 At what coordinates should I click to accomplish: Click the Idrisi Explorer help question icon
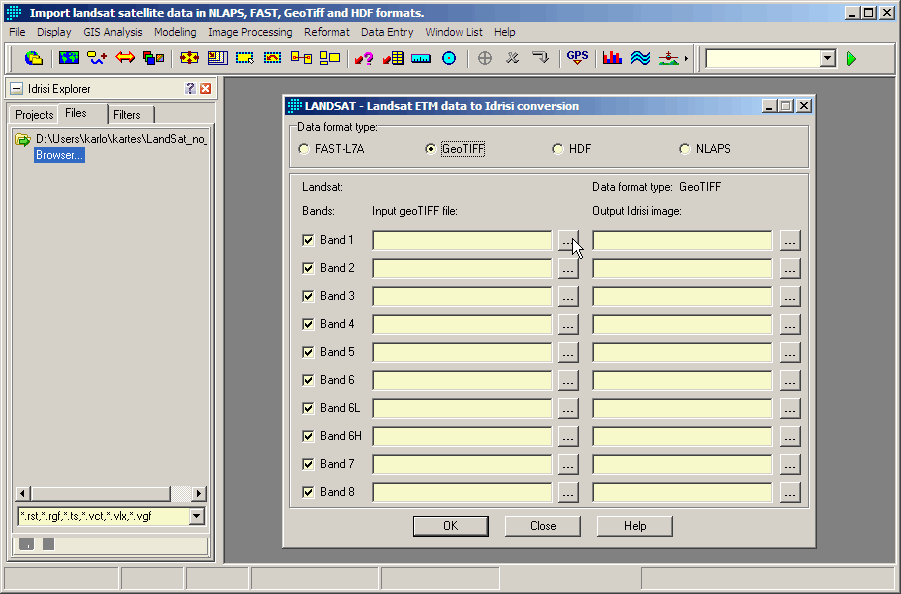[190, 88]
